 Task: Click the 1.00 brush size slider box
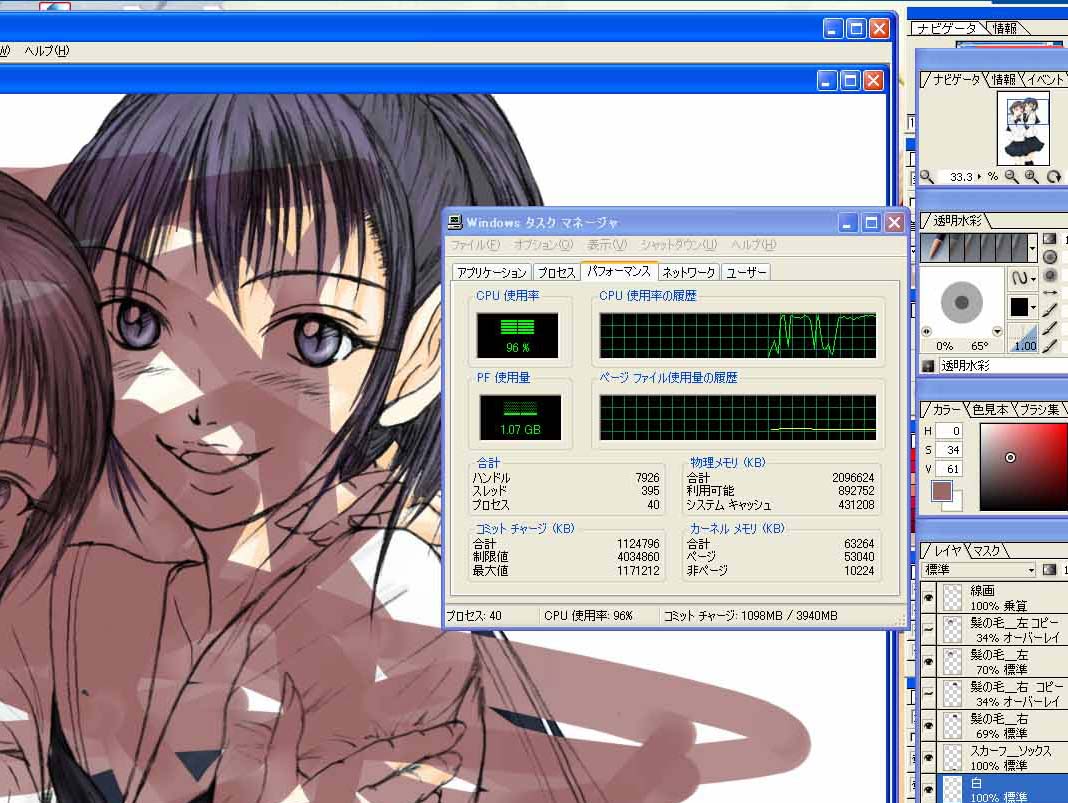[x=1022, y=338]
